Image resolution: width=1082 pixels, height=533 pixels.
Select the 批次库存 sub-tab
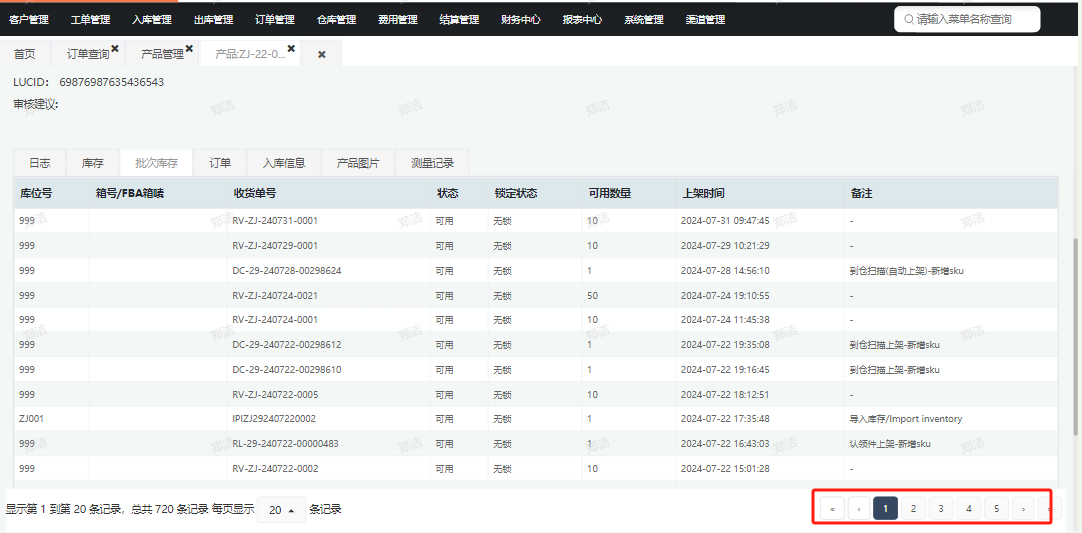[157, 164]
